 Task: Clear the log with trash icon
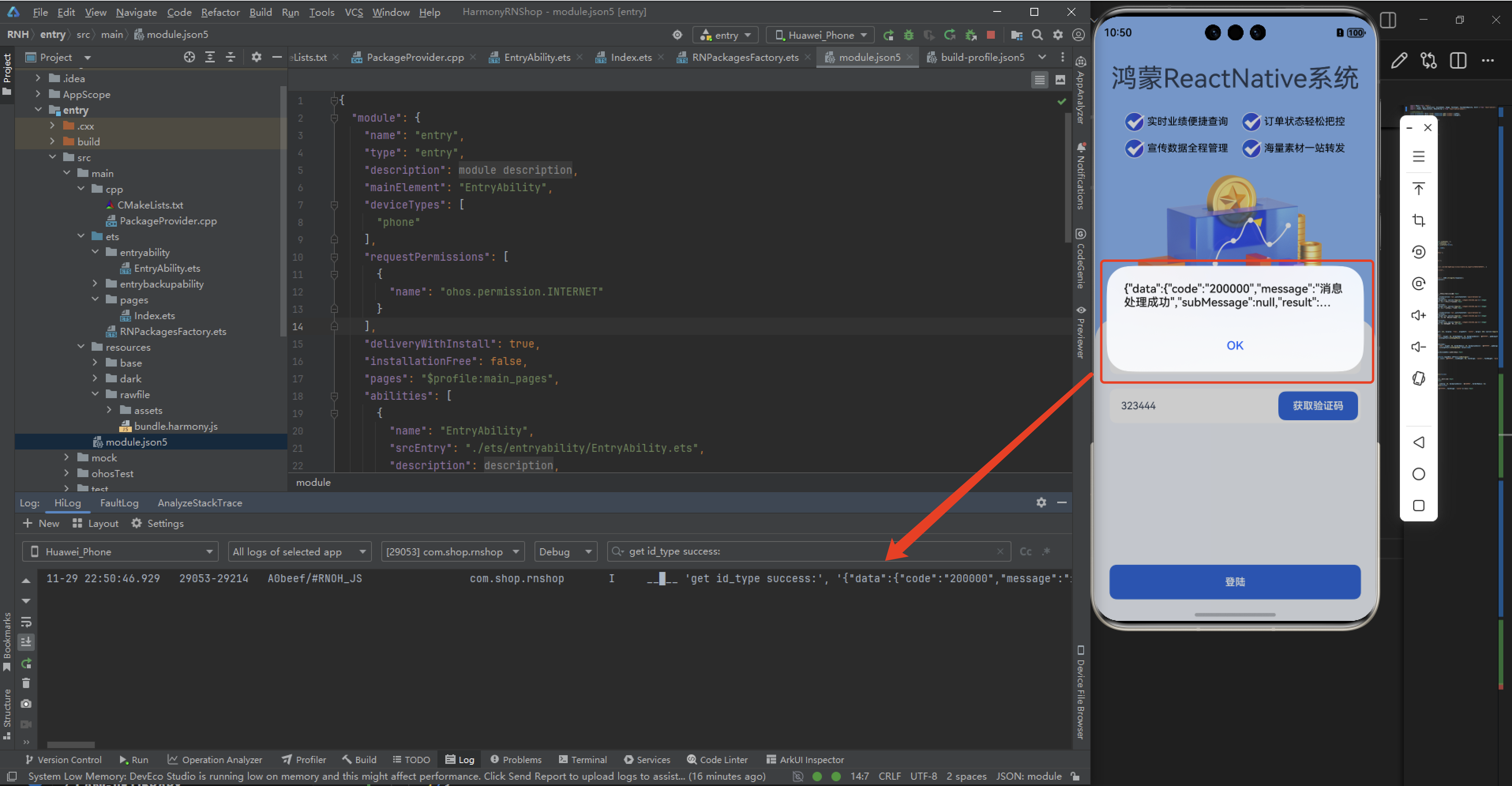tap(26, 683)
